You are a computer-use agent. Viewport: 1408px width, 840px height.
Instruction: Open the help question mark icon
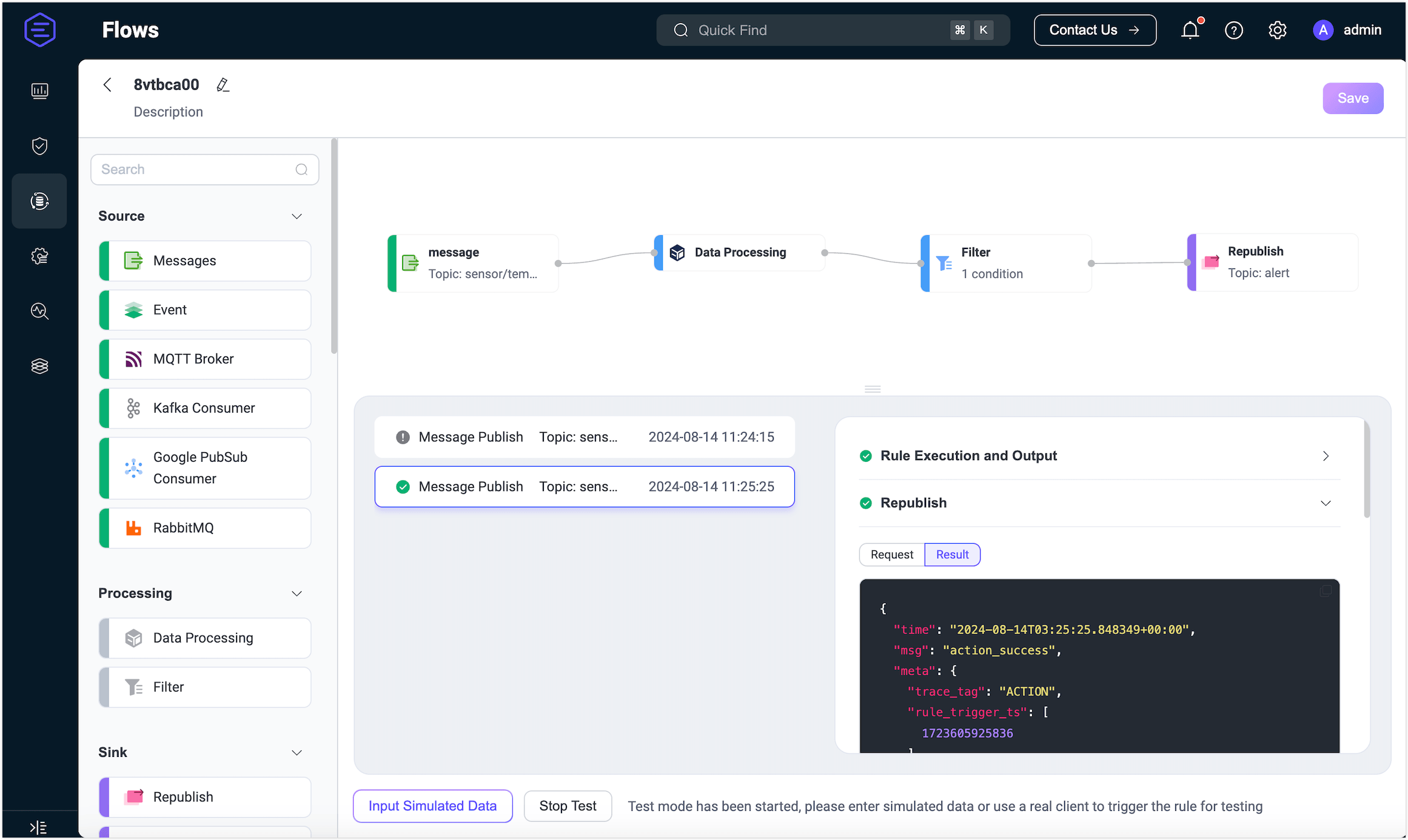click(1233, 30)
